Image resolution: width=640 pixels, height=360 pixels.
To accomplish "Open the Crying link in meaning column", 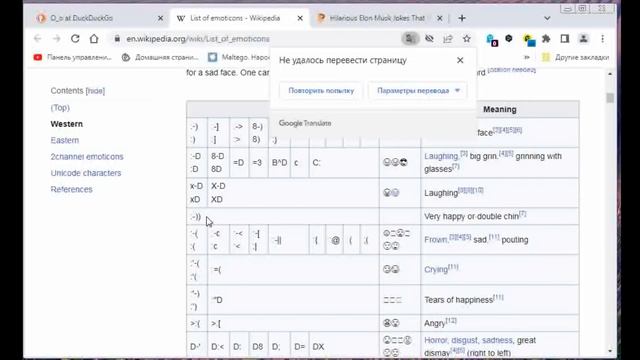I will [436, 269].
